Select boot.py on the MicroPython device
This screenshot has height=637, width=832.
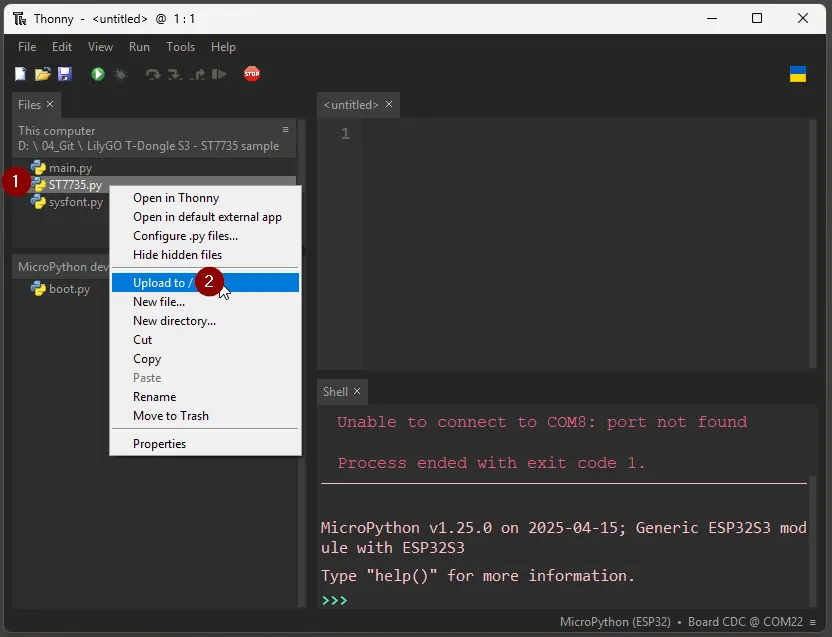69,289
